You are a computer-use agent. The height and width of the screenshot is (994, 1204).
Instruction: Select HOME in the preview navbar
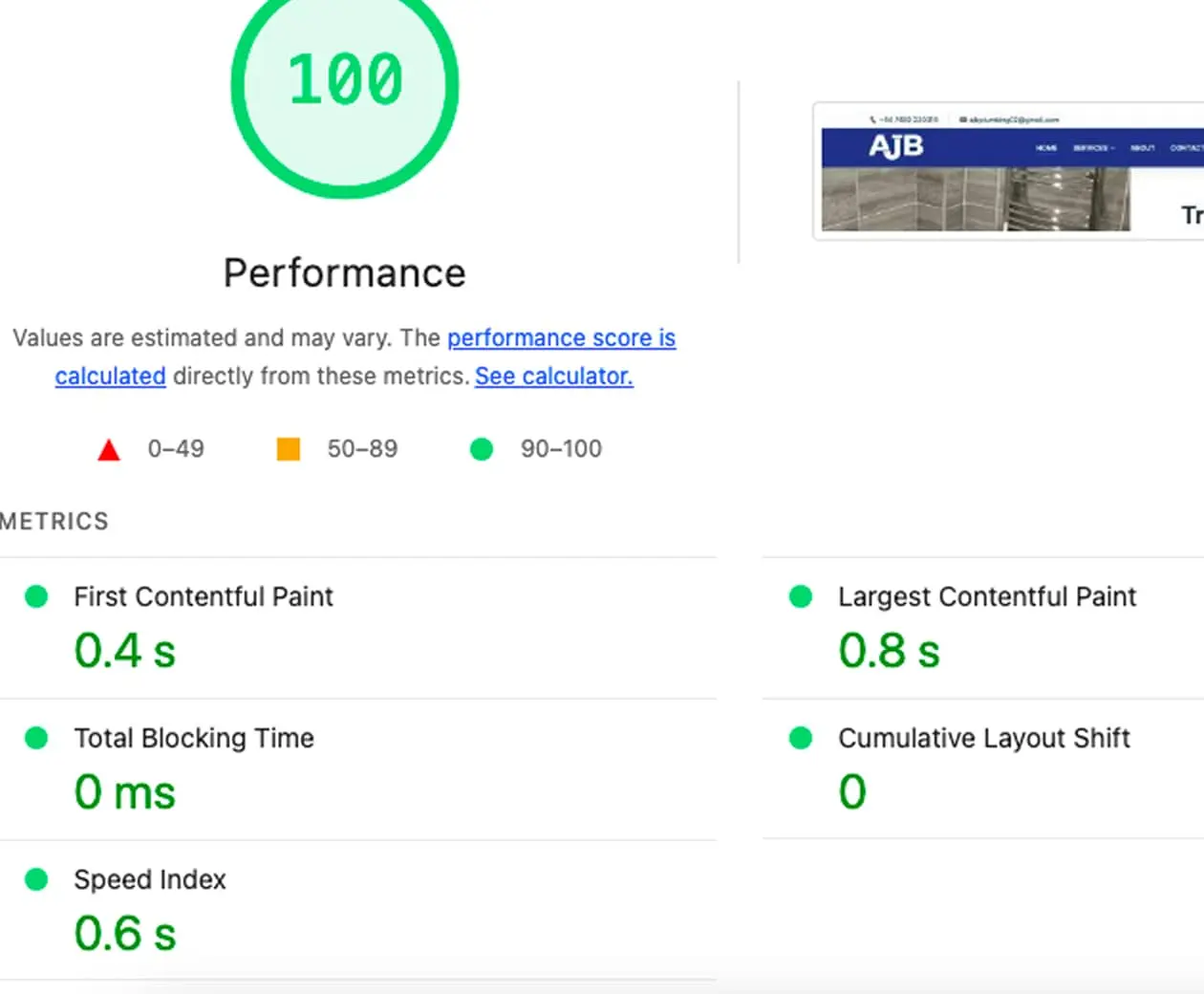click(1046, 148)
